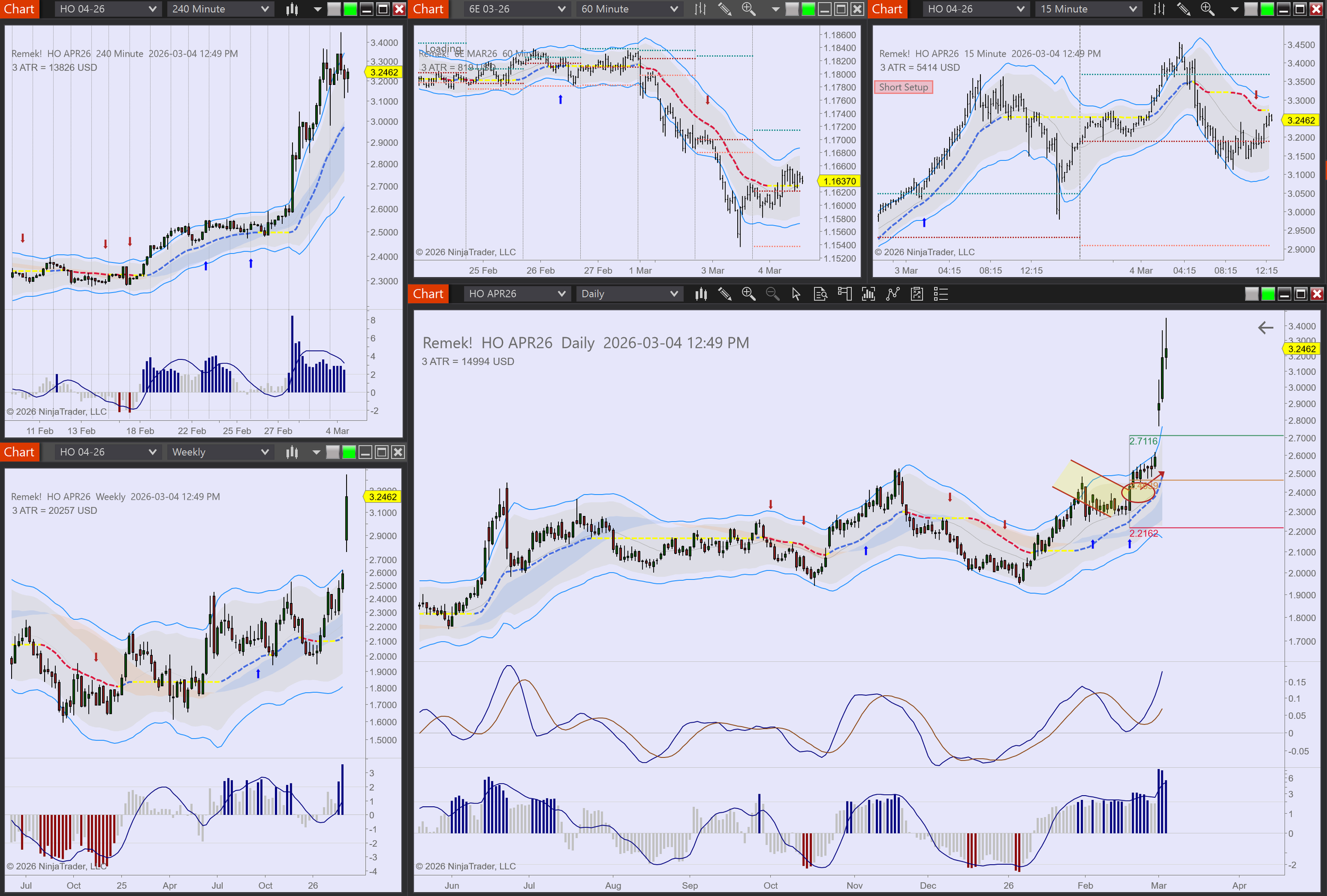This screenshot has width=1327, height=896.
Task: Open the properties list icon on Daily chart
Action: pyautogui.click(x=940, y=294)
